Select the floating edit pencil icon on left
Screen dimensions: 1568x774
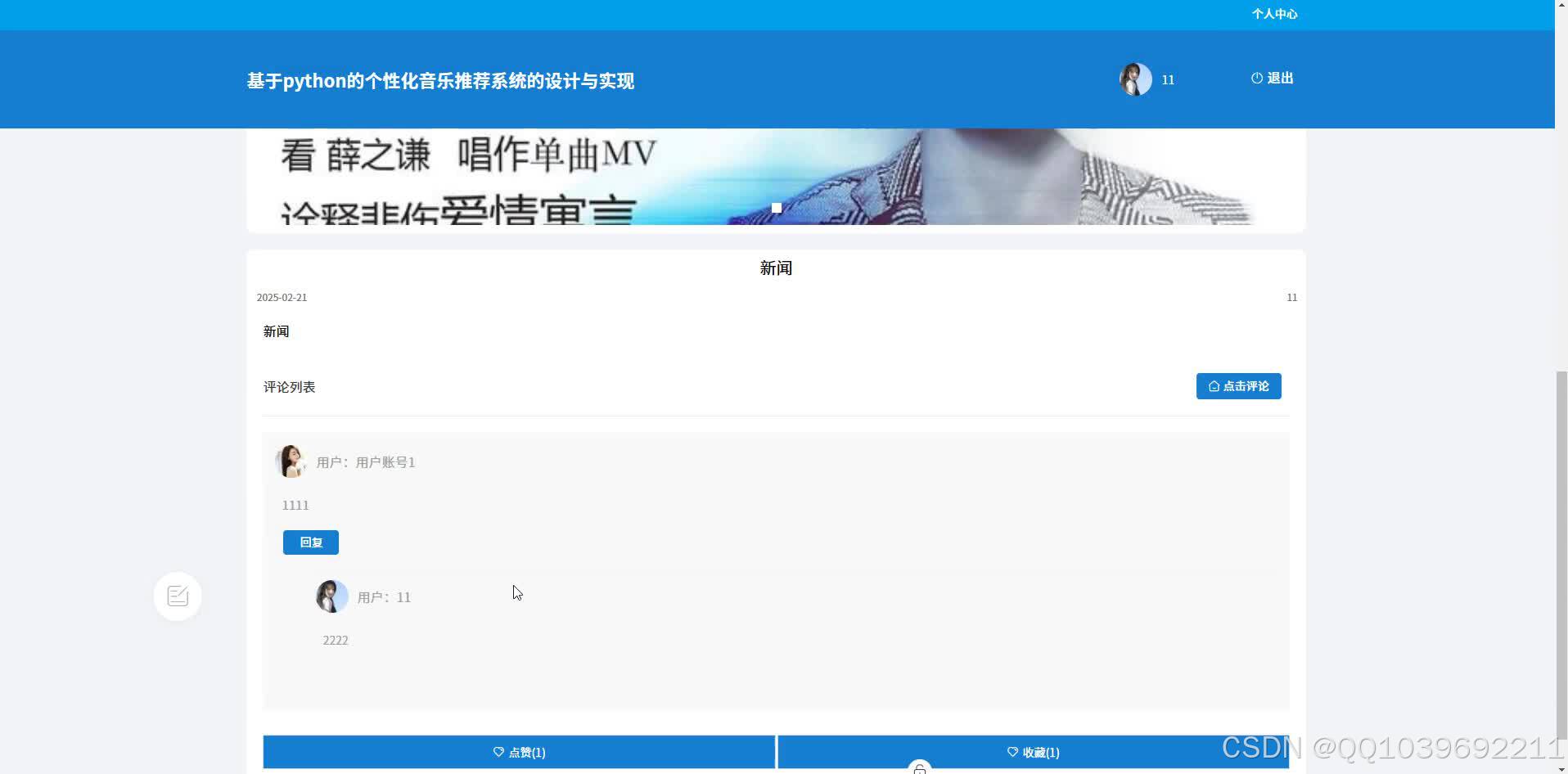[x=177, y=596]
